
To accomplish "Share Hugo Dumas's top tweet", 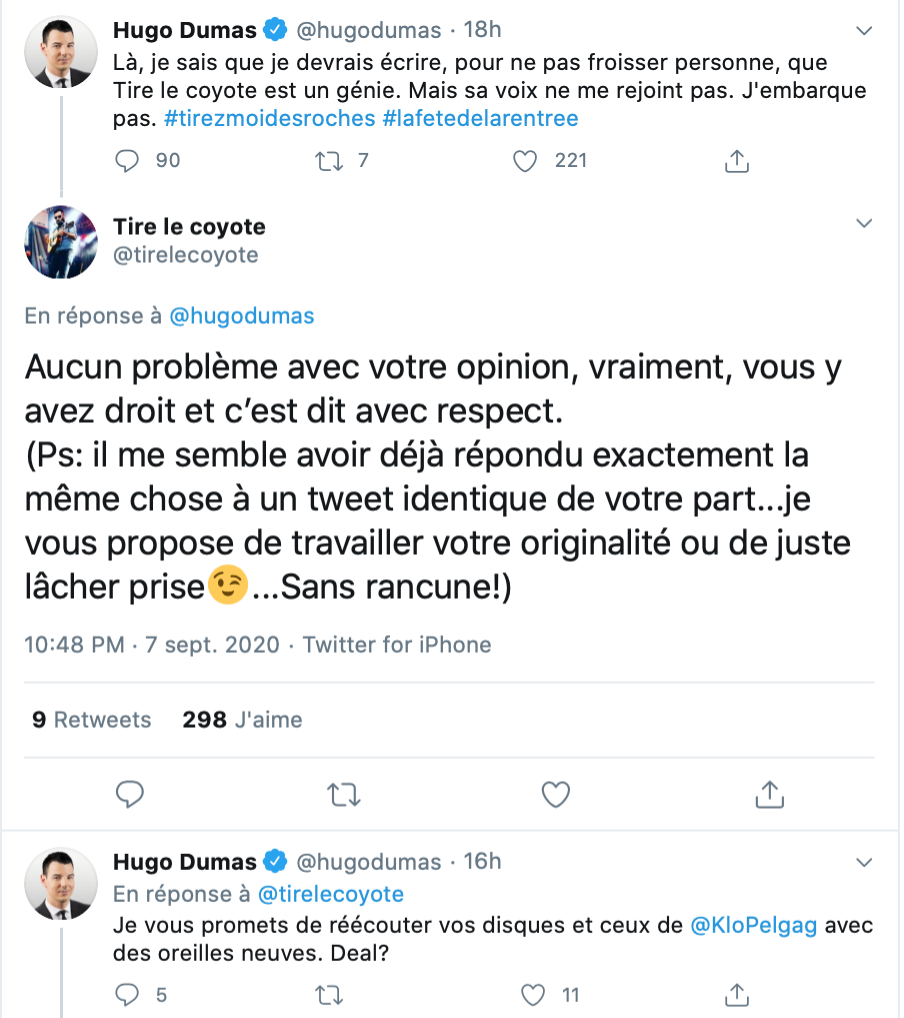I will pyautogui.click(x=736, y=160).
